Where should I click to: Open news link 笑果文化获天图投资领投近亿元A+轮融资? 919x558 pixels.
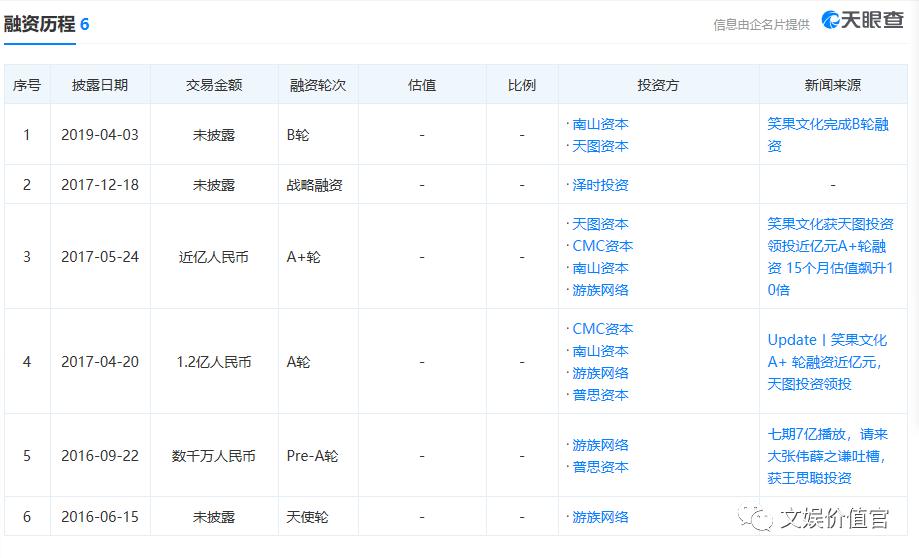(830, 257)
